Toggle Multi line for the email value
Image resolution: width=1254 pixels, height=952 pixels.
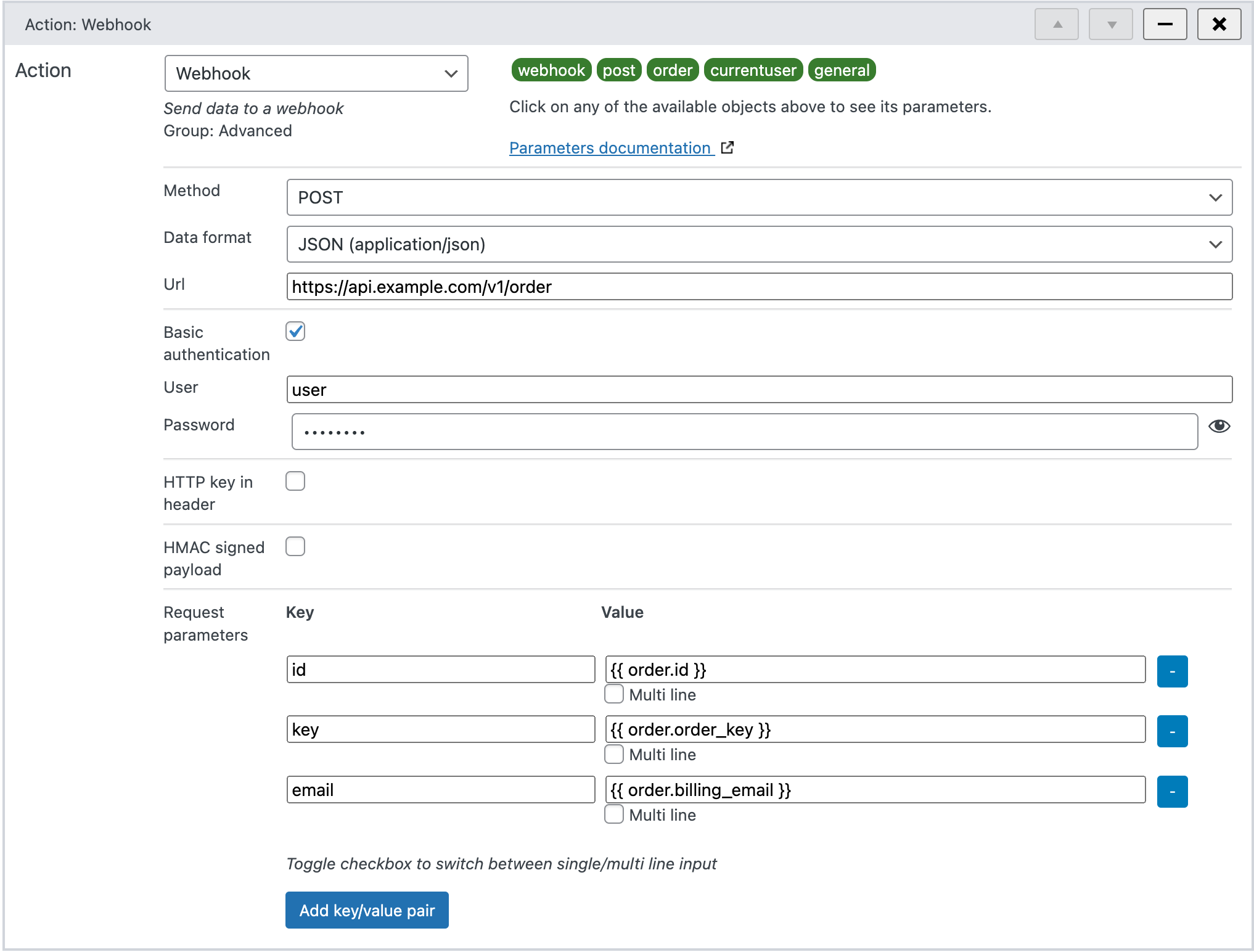pyautogui.click(x=614, y=814)
